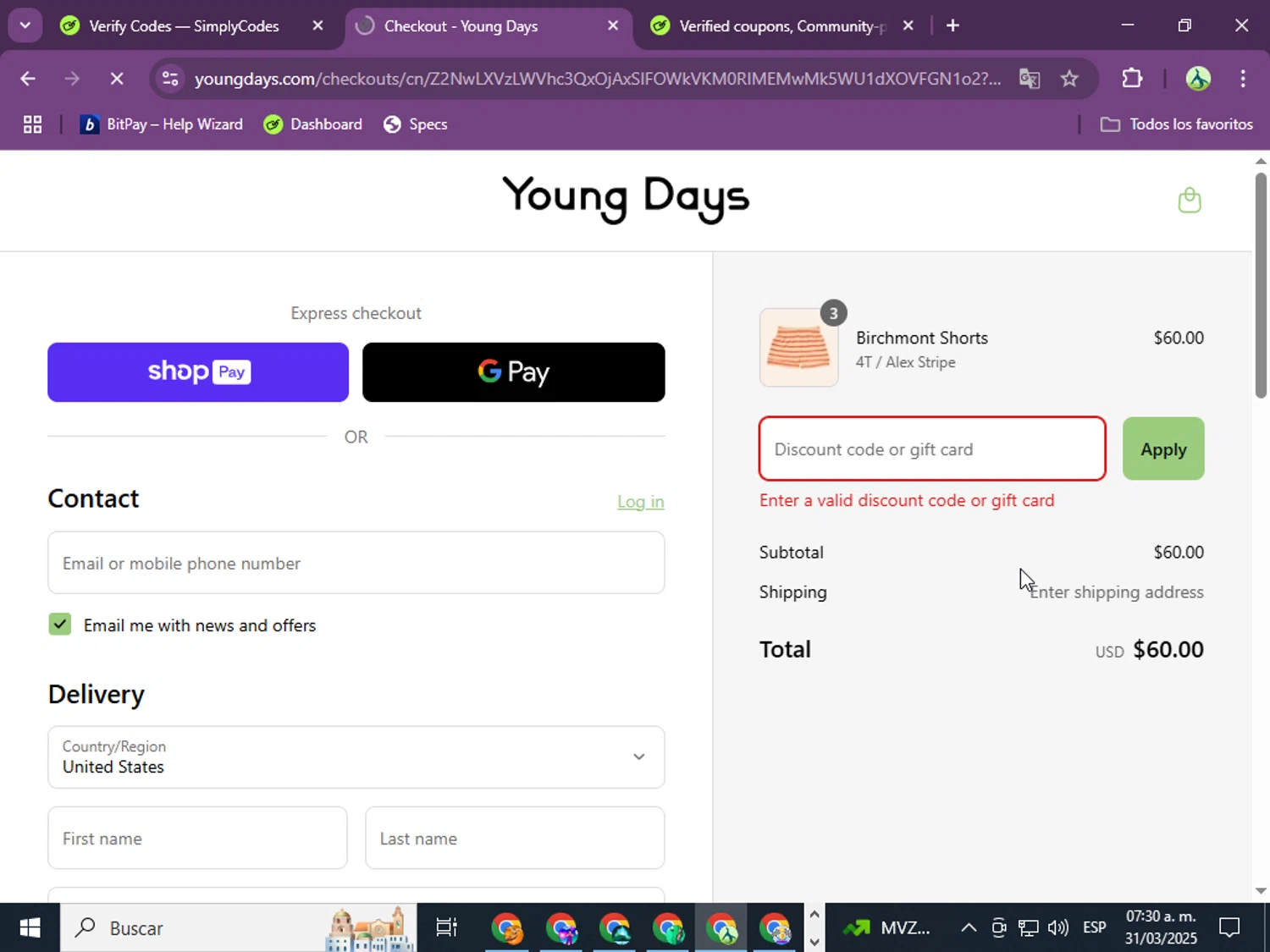Close the Verified coupons tab
Image resolution: width=1270 pixels, height=952 pixels.
coord(908,25)
